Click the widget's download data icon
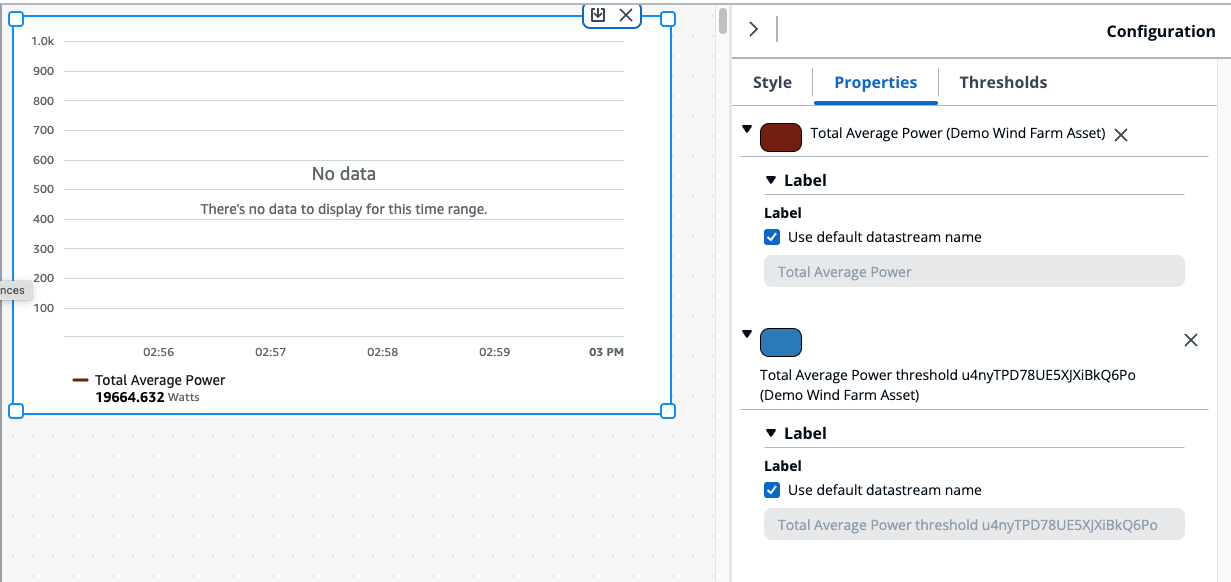 coord(598,15)
